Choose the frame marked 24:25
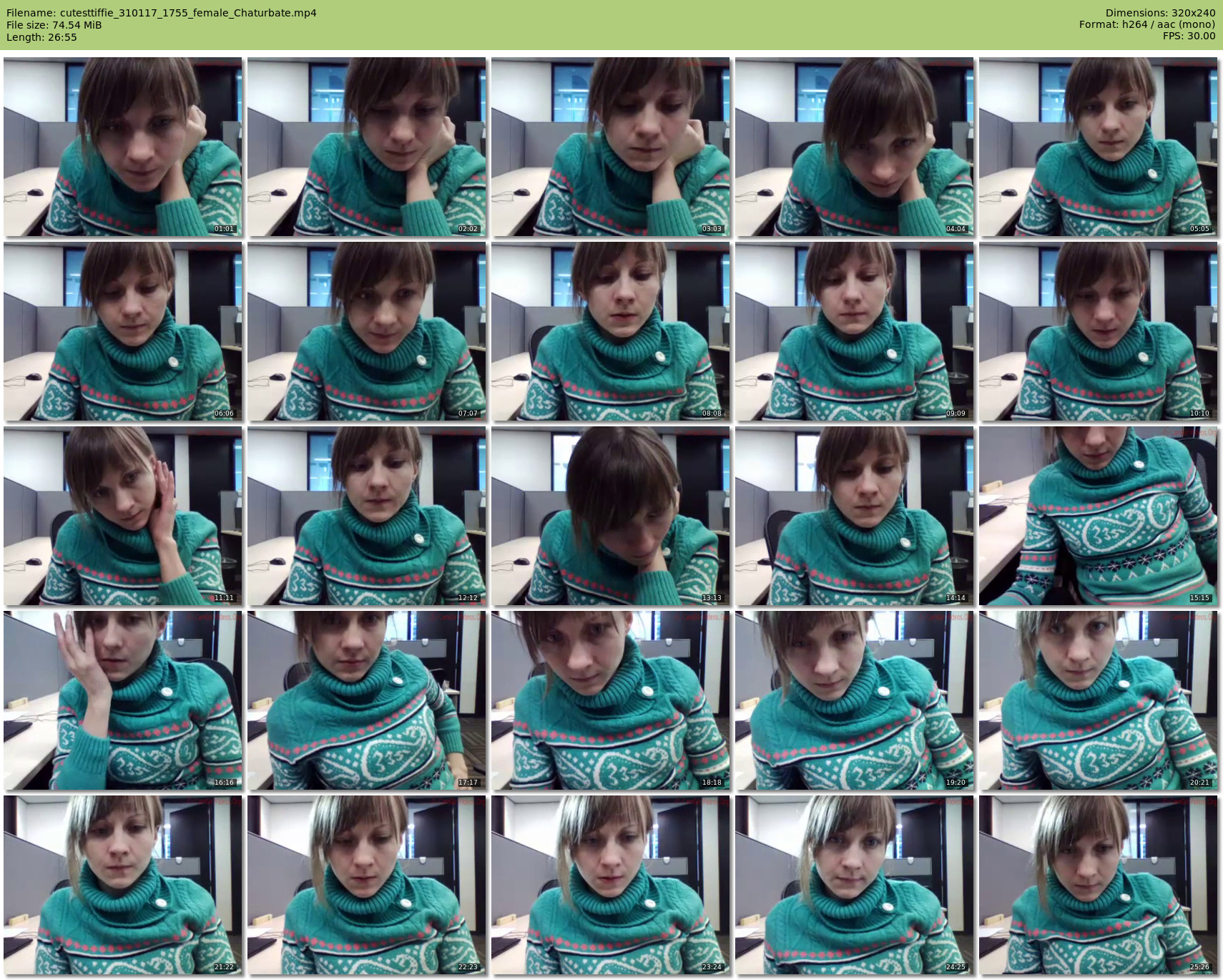 [855, 885]
